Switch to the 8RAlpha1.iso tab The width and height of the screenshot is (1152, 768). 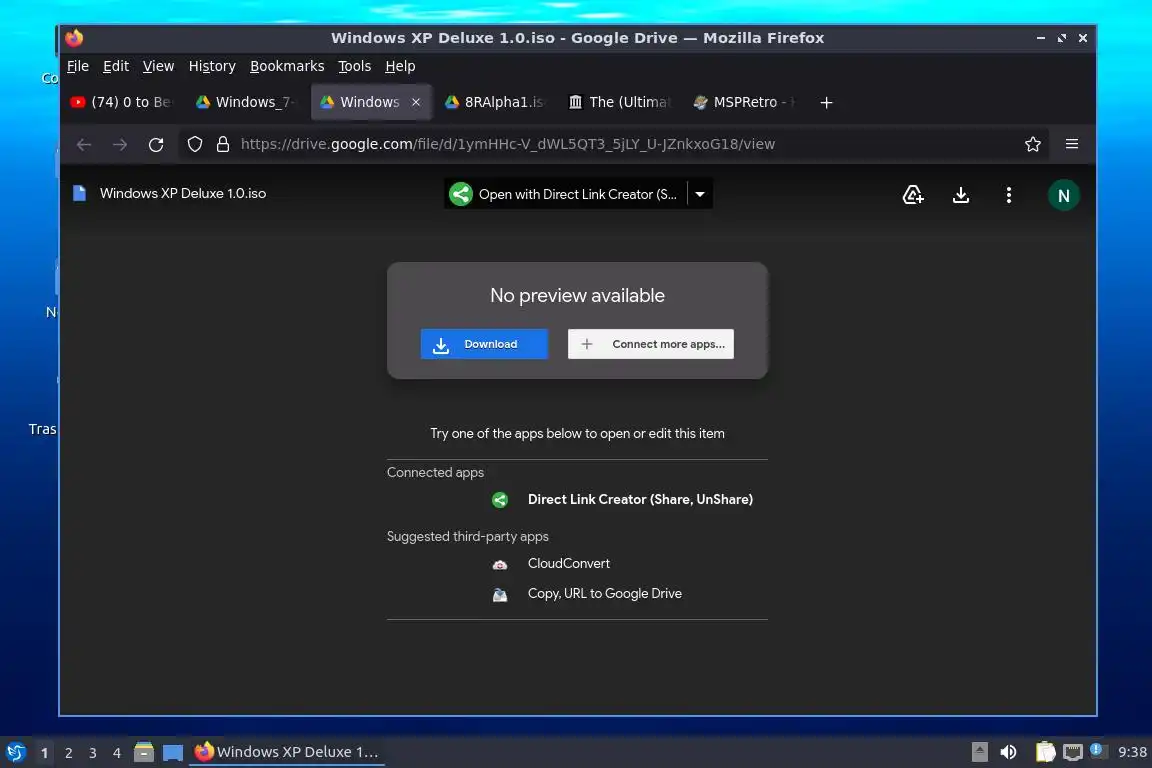point(496,102)
